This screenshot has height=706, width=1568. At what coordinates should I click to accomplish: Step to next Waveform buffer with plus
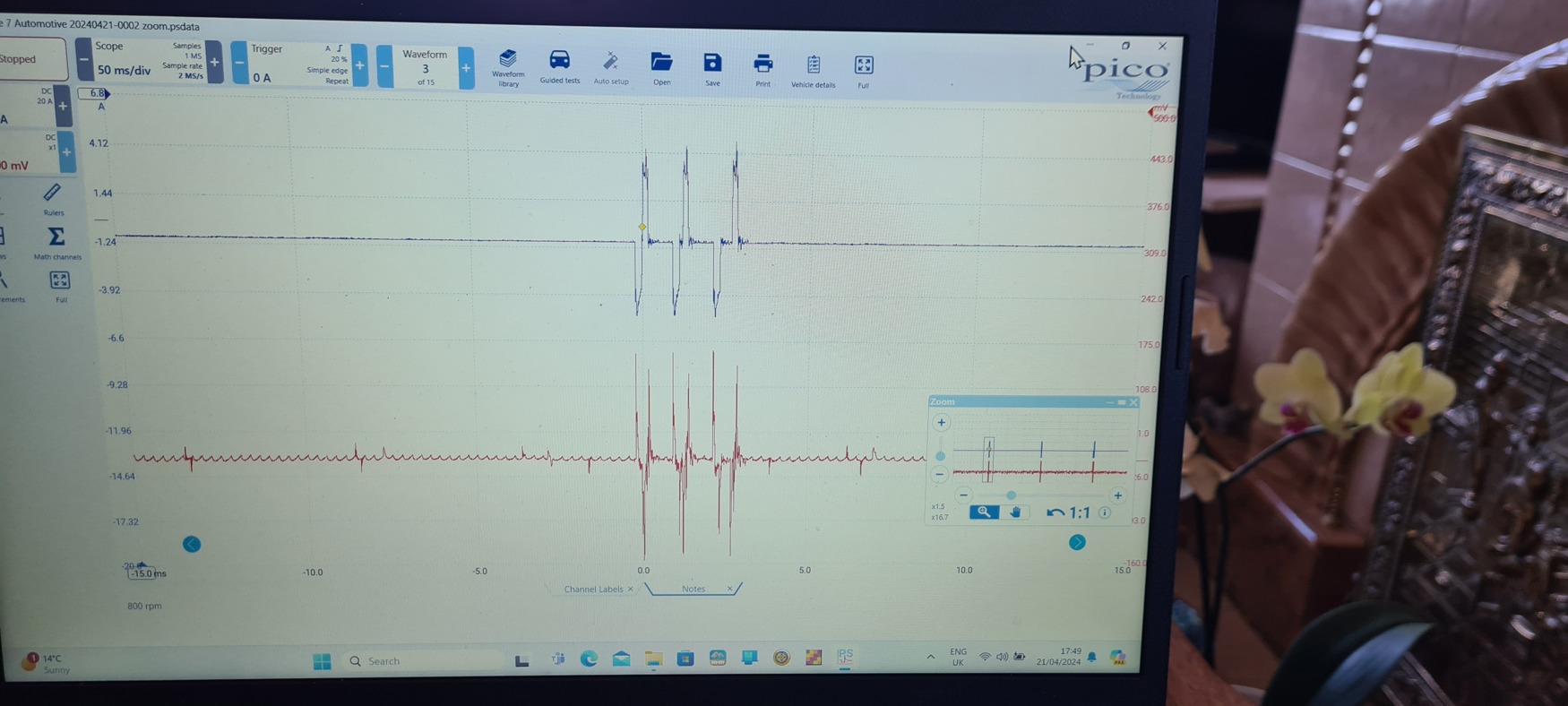[466, 67]
